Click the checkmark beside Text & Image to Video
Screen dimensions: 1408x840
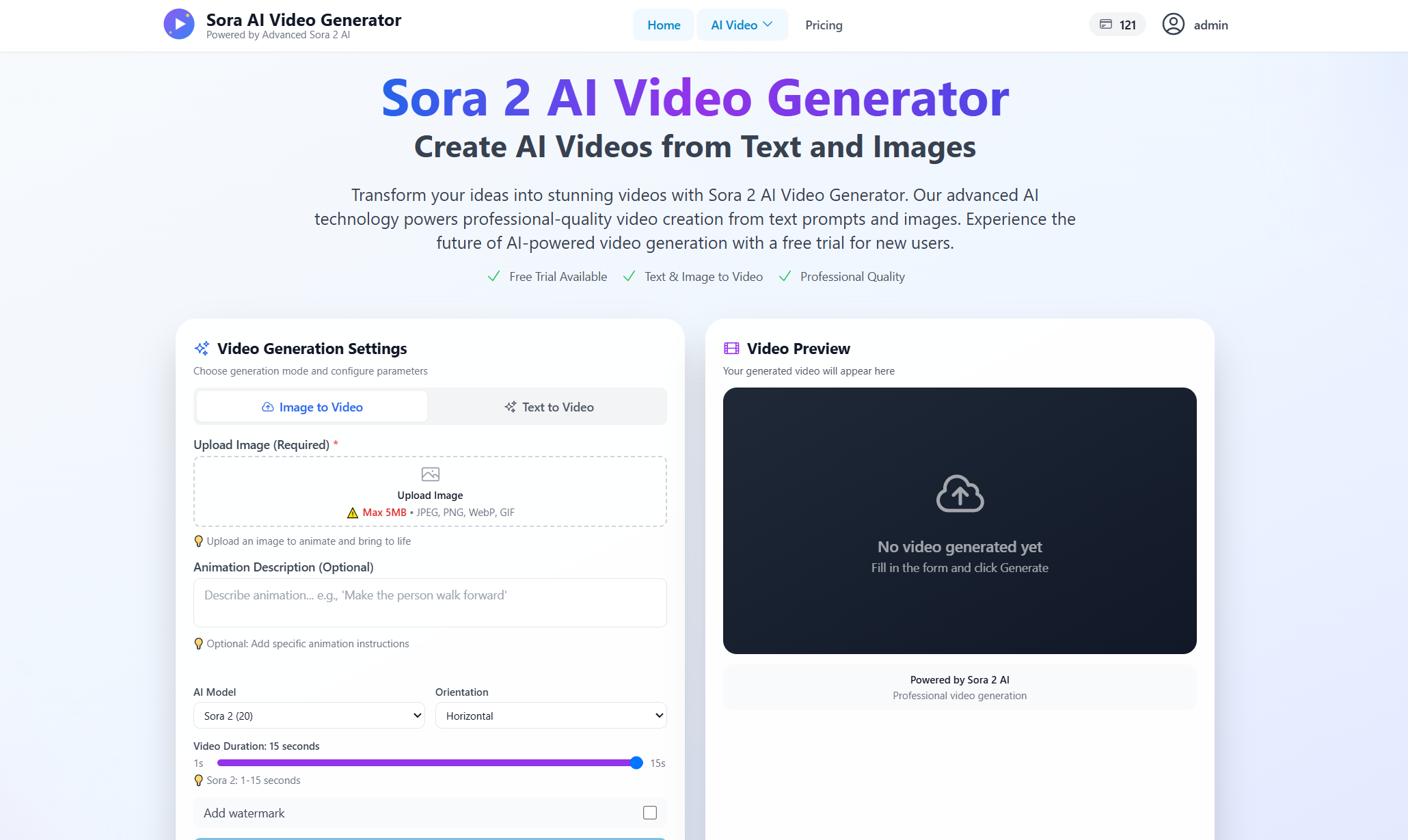click(629, 276)
